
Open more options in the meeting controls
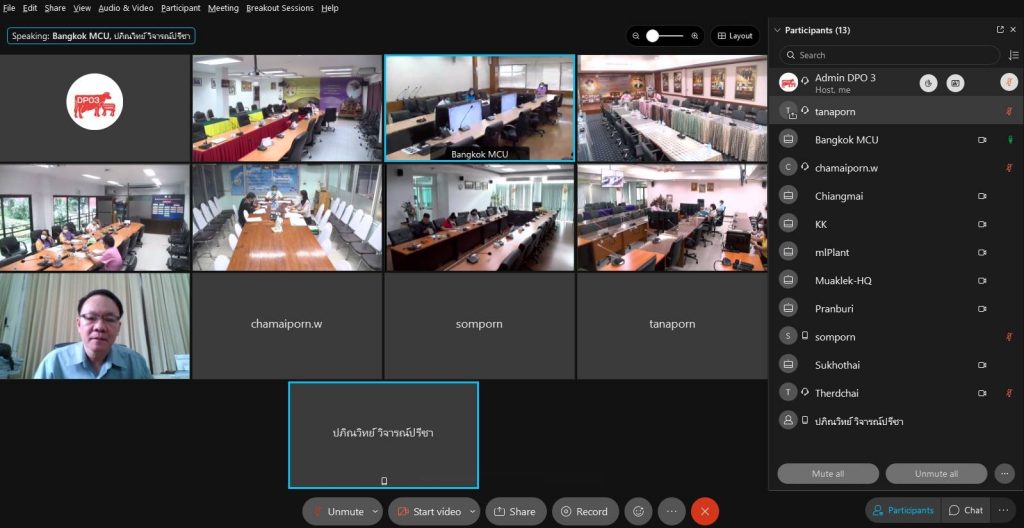(x=671, y=511)
